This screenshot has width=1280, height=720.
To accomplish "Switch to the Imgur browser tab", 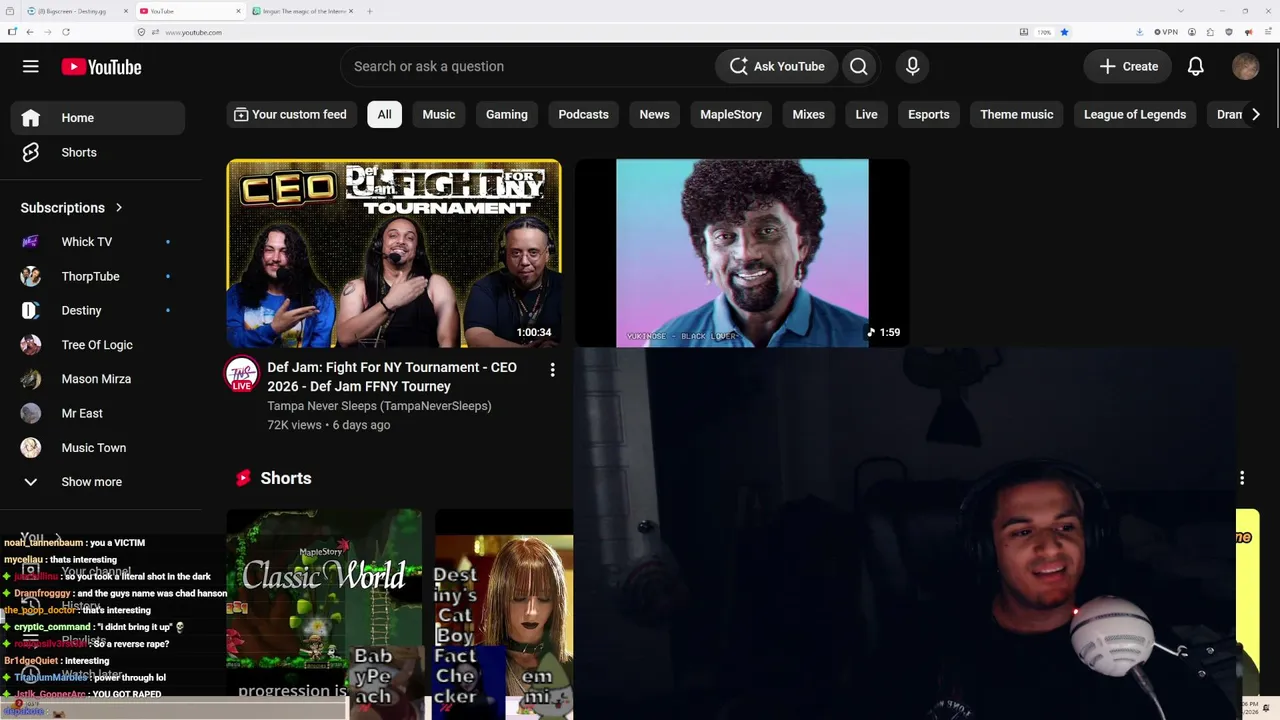I will point(302,11).
